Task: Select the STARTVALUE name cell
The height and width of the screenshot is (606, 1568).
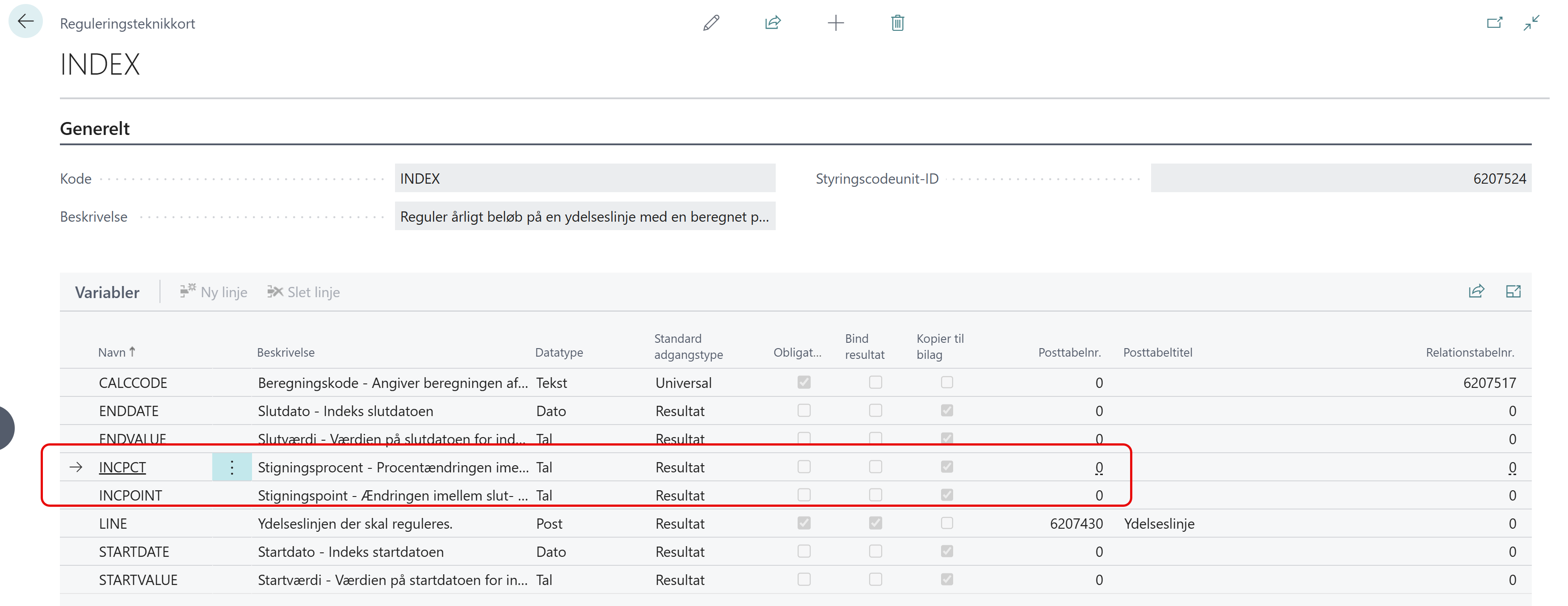Action: point(138,580)
